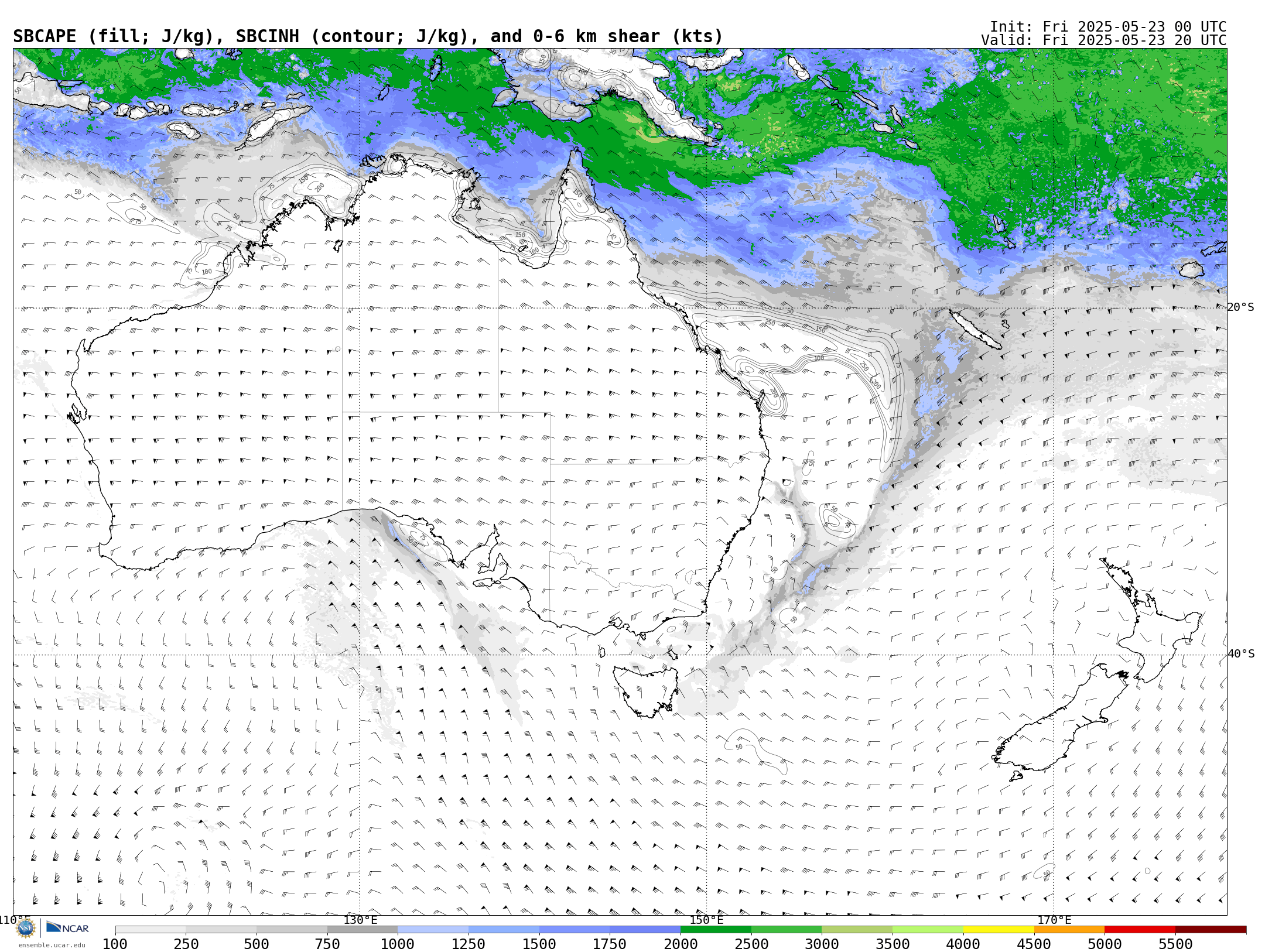
Task: Click the colorbar tick label 3500
Action: pos(893,944)
